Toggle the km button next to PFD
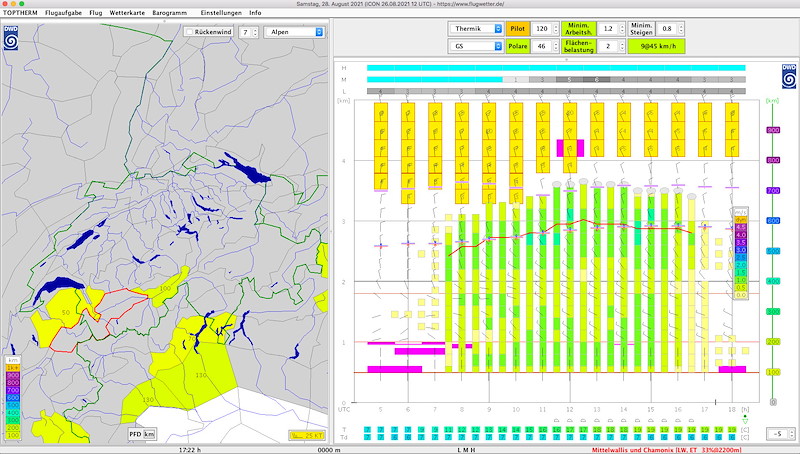800x454 pixels. 149,435
